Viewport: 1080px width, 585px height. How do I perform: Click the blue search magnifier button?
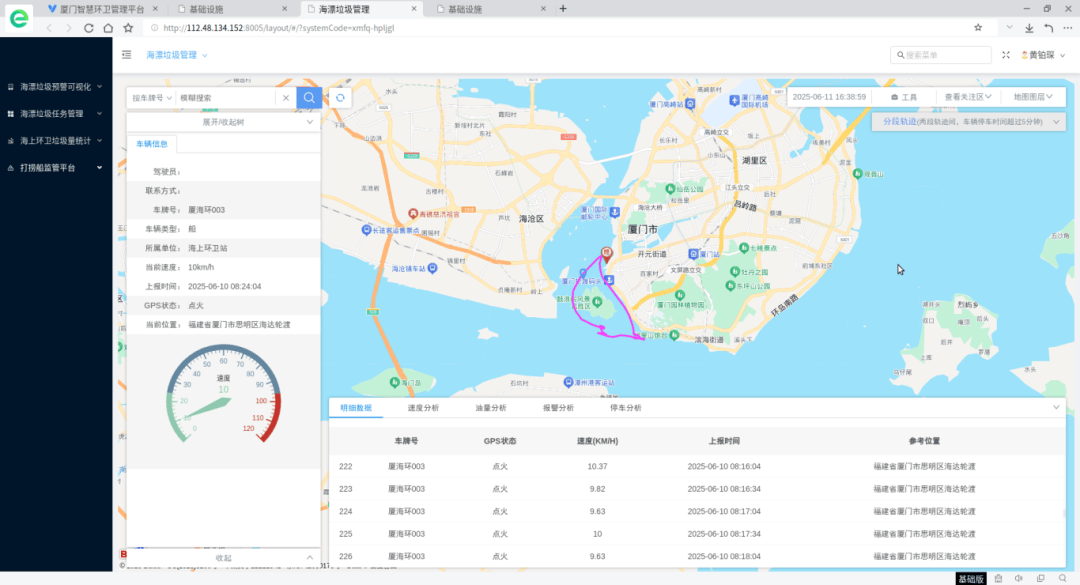(x=310, y=97)
